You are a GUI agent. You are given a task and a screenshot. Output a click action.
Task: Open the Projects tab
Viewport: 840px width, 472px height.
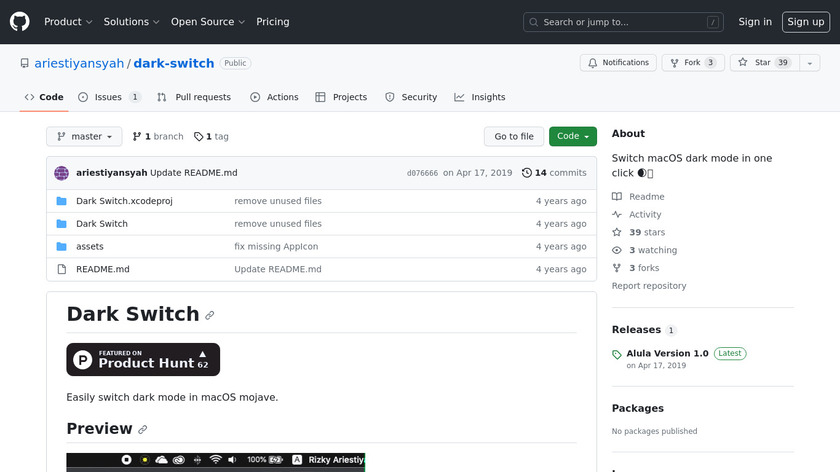coord(341,97)
